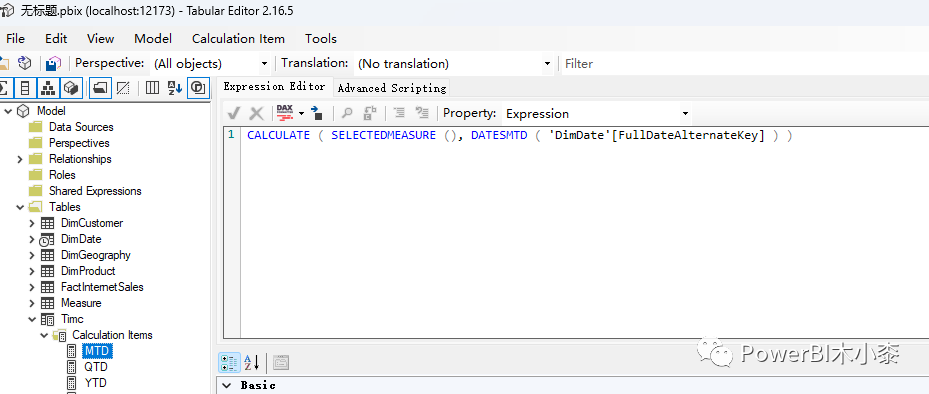
Task: Click the alphabetical sort icon in properties toolbar
Action: [x=252, y=363]
